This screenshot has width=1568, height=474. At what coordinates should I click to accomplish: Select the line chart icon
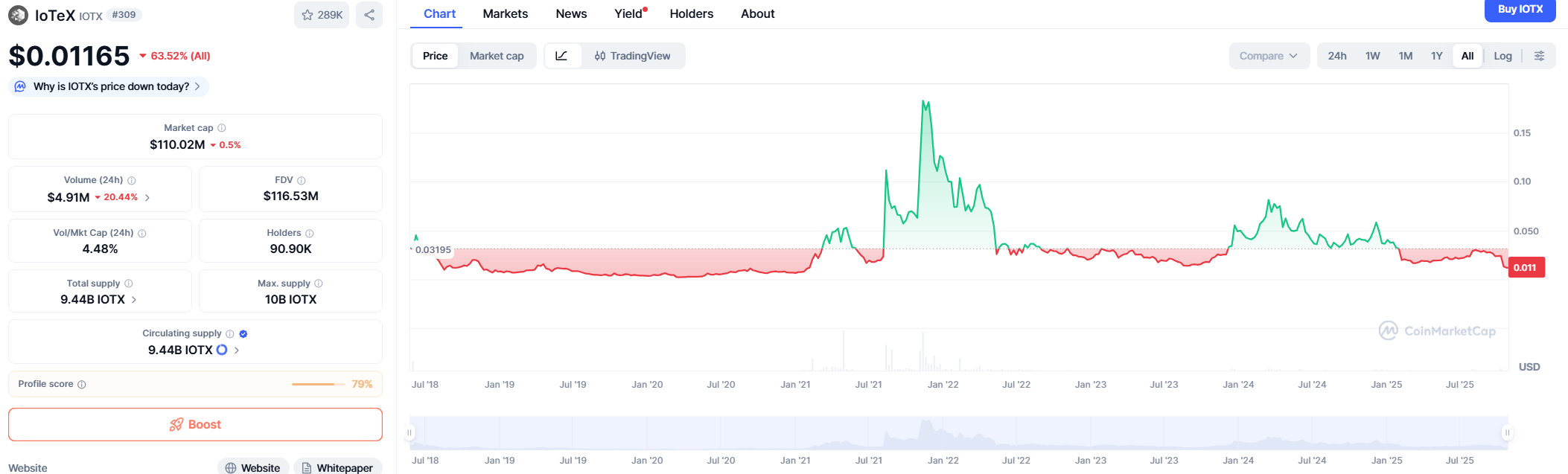[562, 56]
